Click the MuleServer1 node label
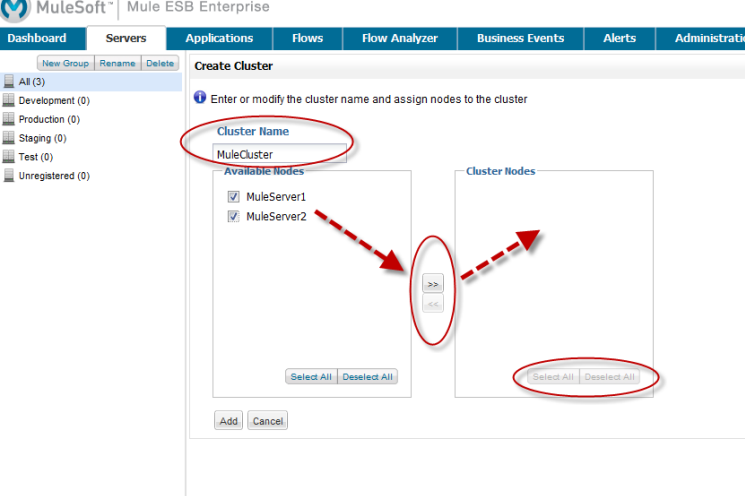Viewport: 745px width, 496px height. coord(276,197)
